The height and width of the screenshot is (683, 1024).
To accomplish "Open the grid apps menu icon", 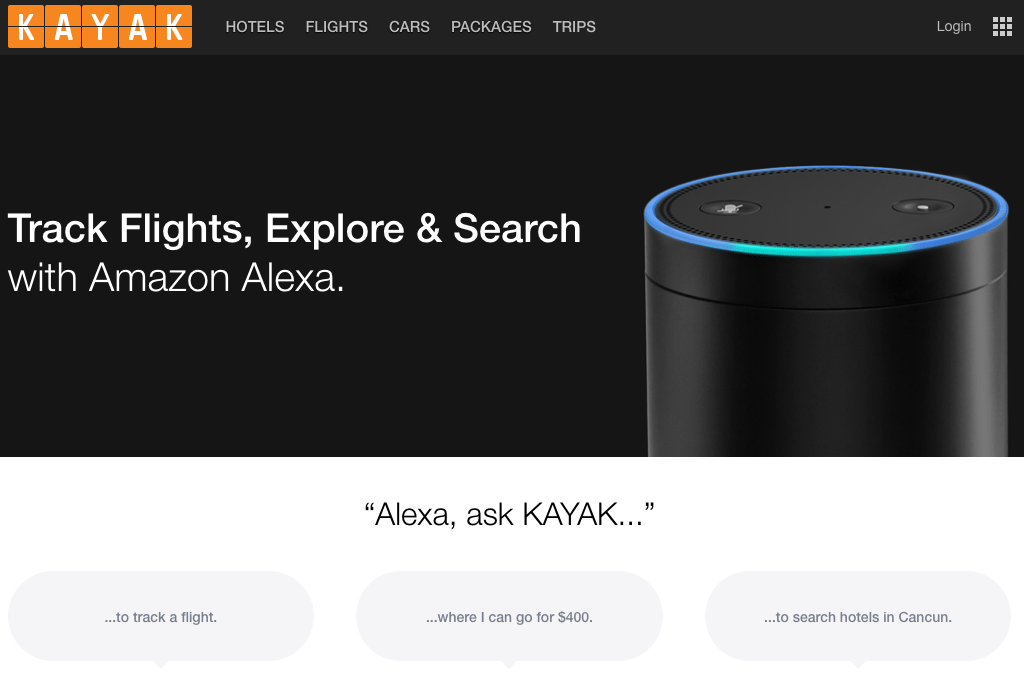I will [1002, 27].
